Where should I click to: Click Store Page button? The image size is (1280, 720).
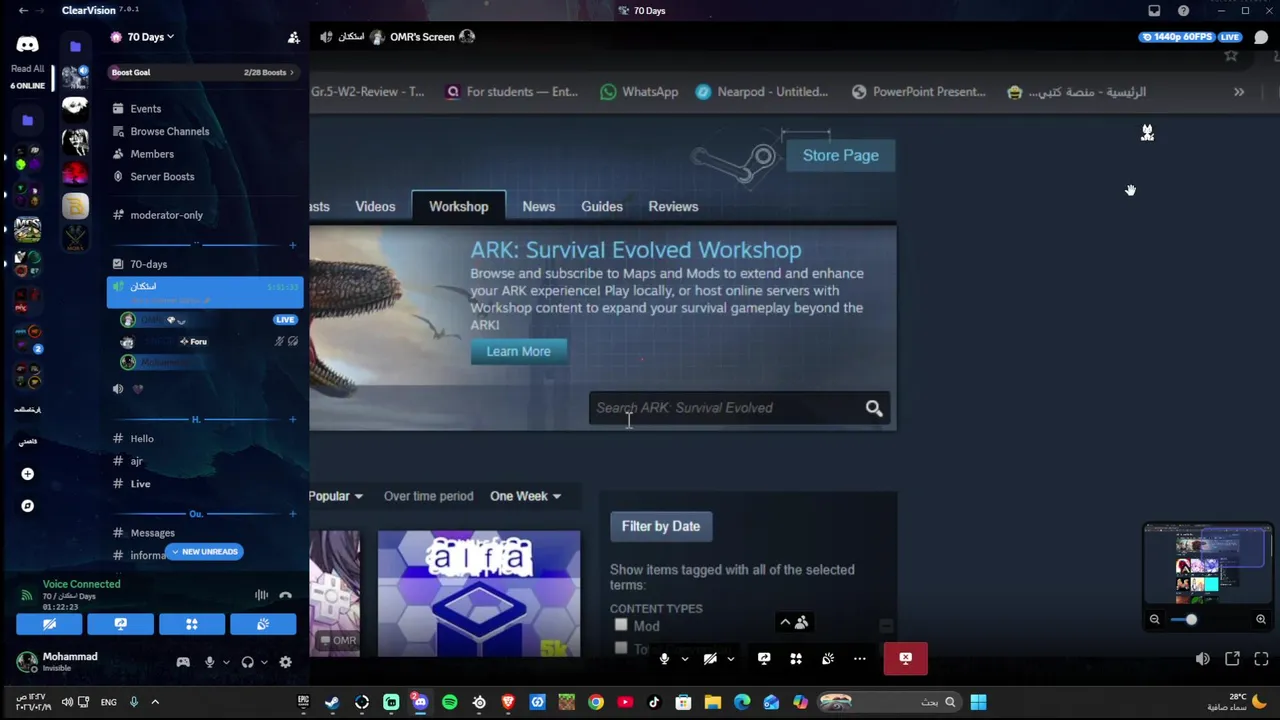(x=840, y=155)
